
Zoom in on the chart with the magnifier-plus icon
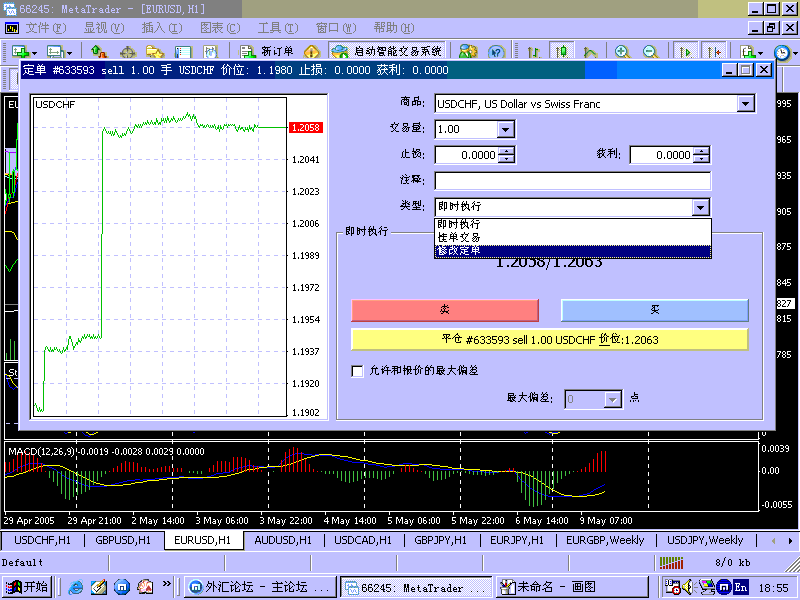pyautogui.click(x=620, y=50)
